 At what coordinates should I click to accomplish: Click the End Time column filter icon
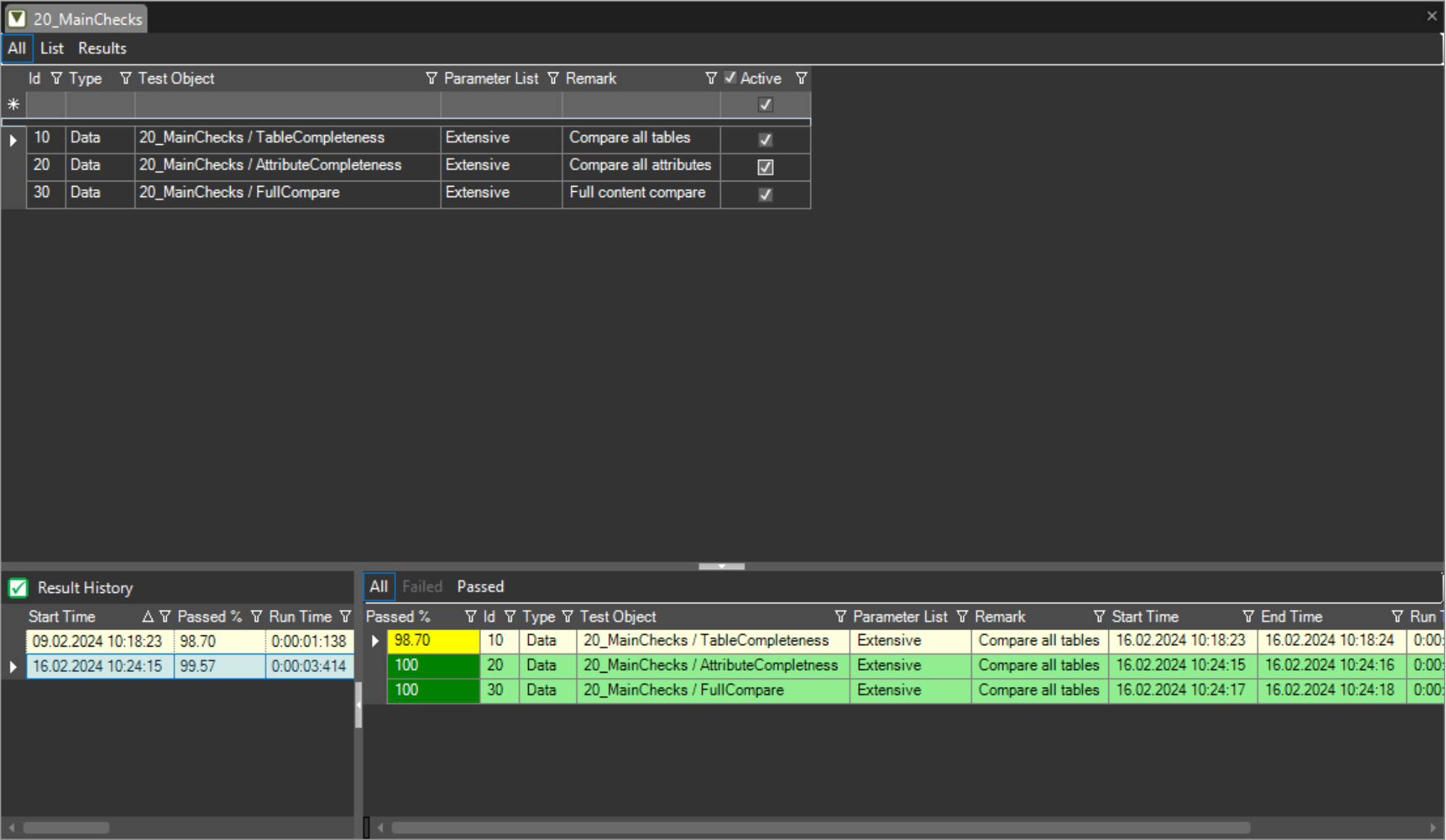click(x=1397, y=617)
